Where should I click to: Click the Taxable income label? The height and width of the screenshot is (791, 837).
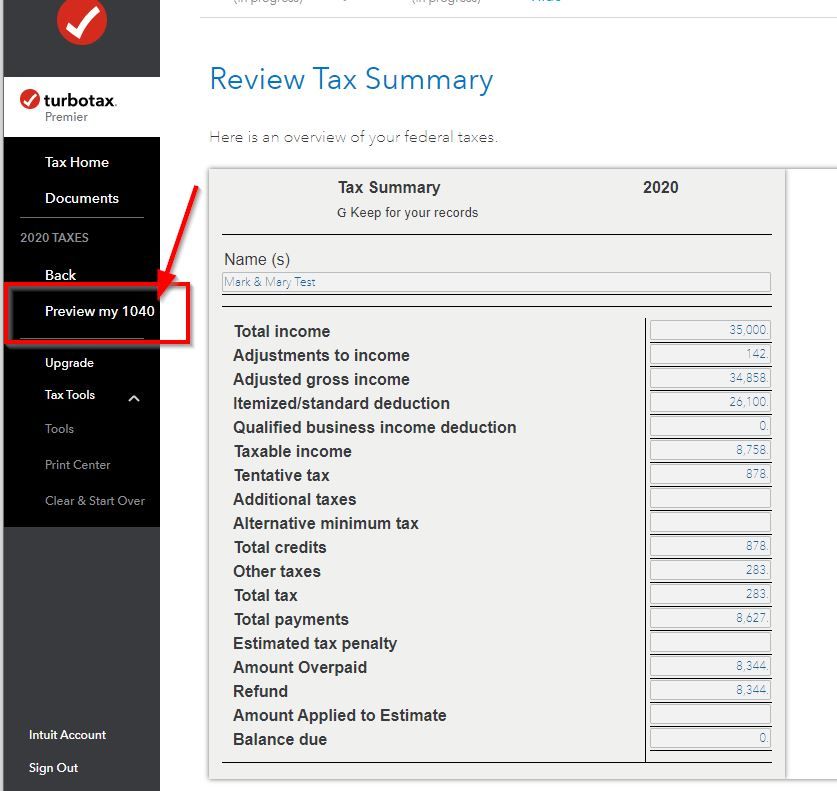(293, 452)
